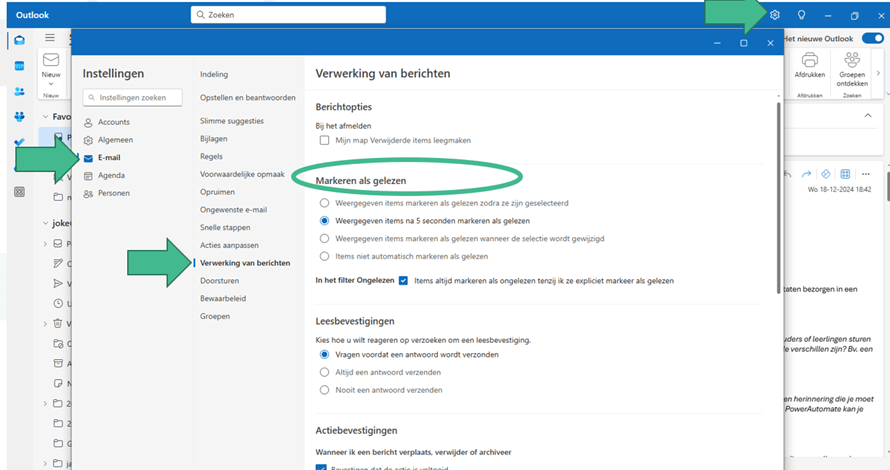Check Mijn map Verwijderde items leegmaken
Image resolution: width=890 pixels, height=470 pixels.
pyautogui.click(x=324, y=140)
